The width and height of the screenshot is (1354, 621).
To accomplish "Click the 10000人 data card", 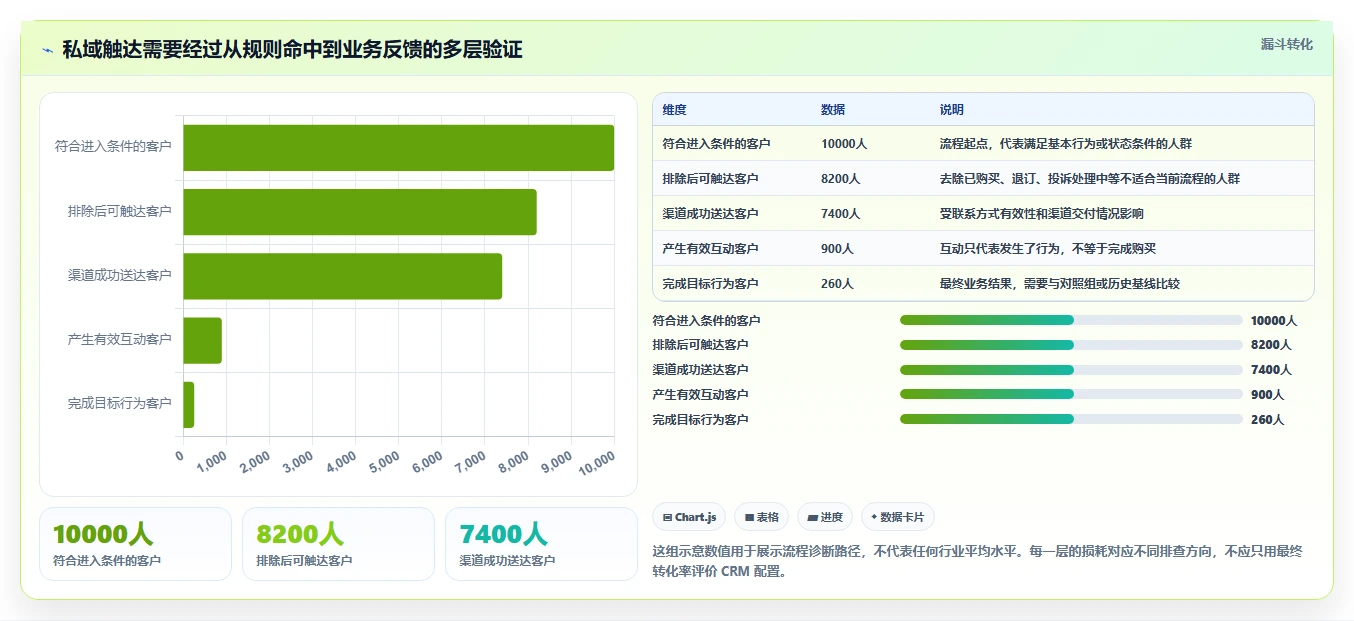I will pos(135,544).
